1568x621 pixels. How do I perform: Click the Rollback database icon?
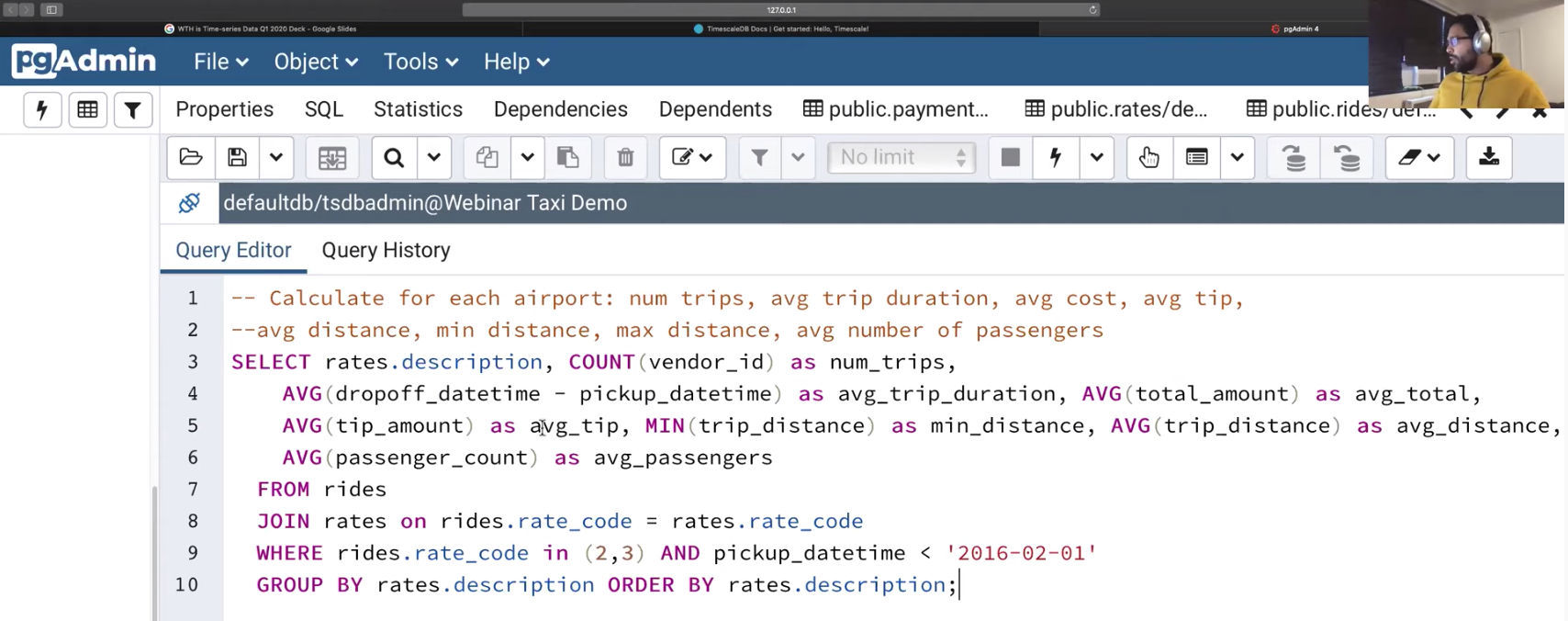pyautogui.click(x=1347, y=157)
